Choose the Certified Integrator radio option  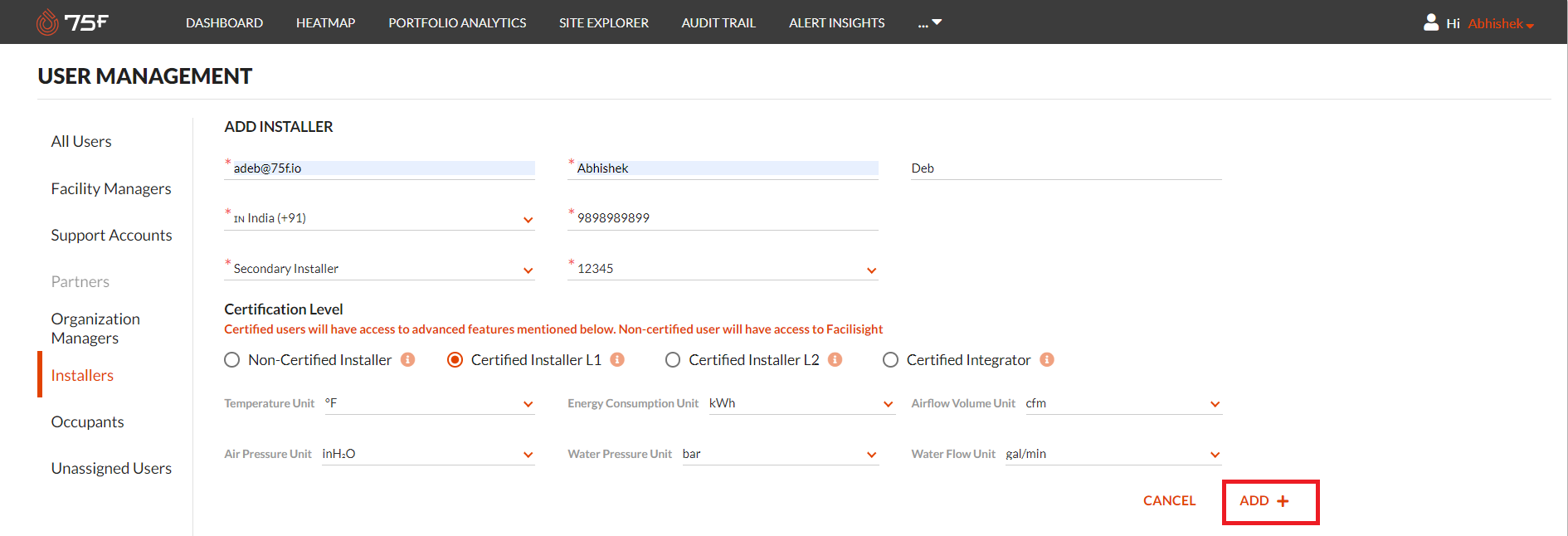click(890, 360)
